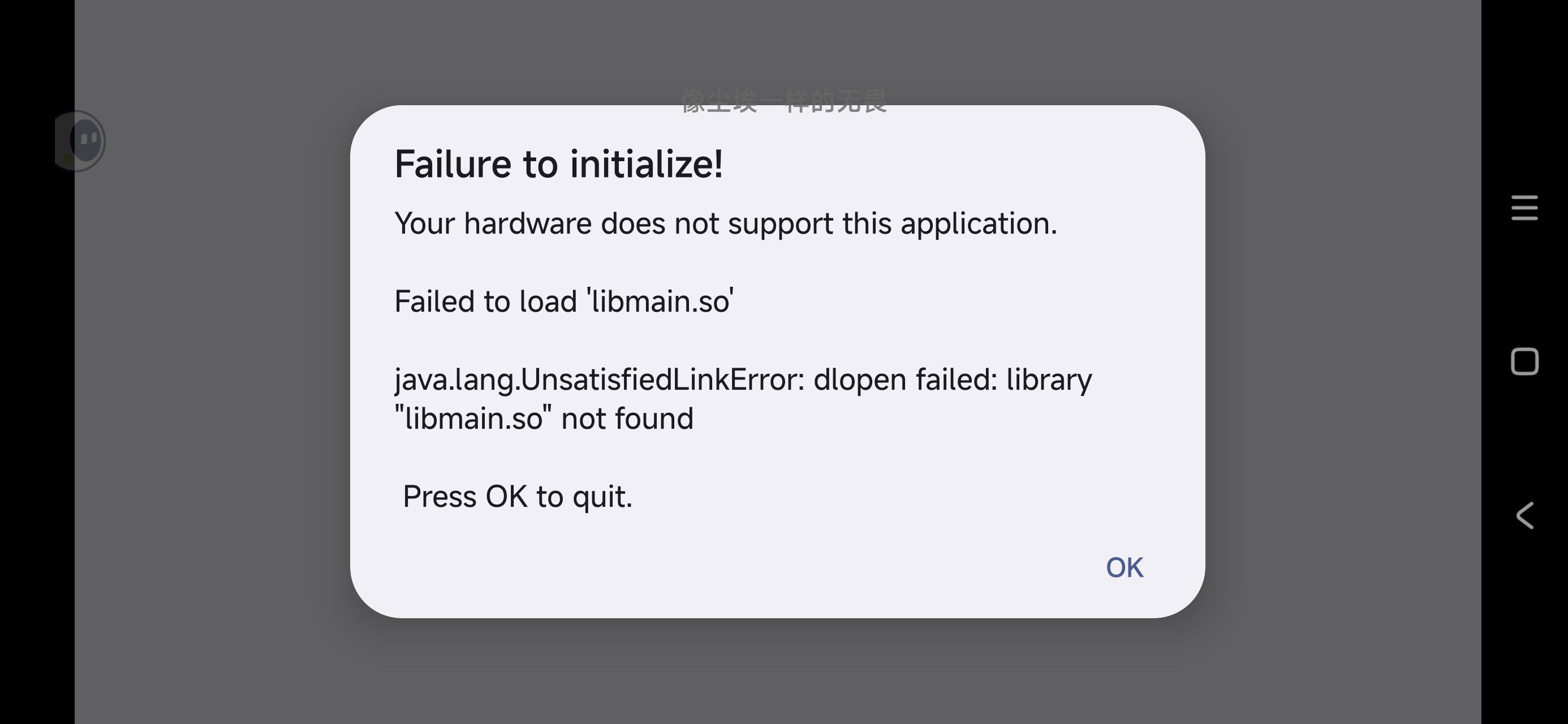Image resolution: width=1568 pixels, height=724 pixels.
Task: Tap the '"libmain.so" not found' text line
Action: point(544,419)
